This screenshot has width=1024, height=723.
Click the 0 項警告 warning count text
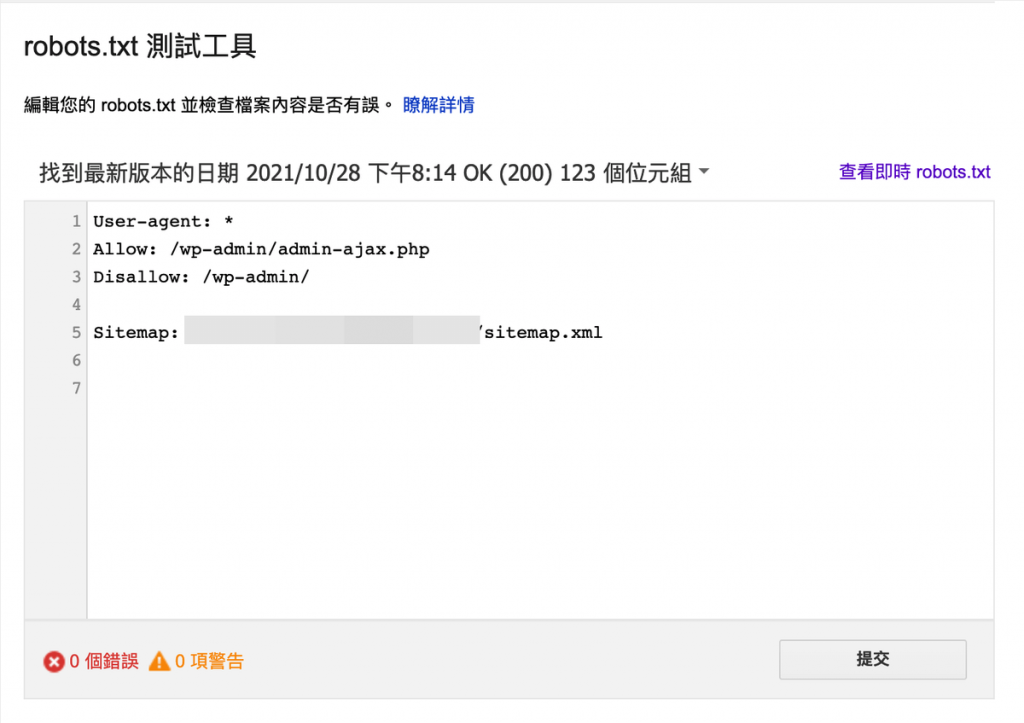coord(209,661)
